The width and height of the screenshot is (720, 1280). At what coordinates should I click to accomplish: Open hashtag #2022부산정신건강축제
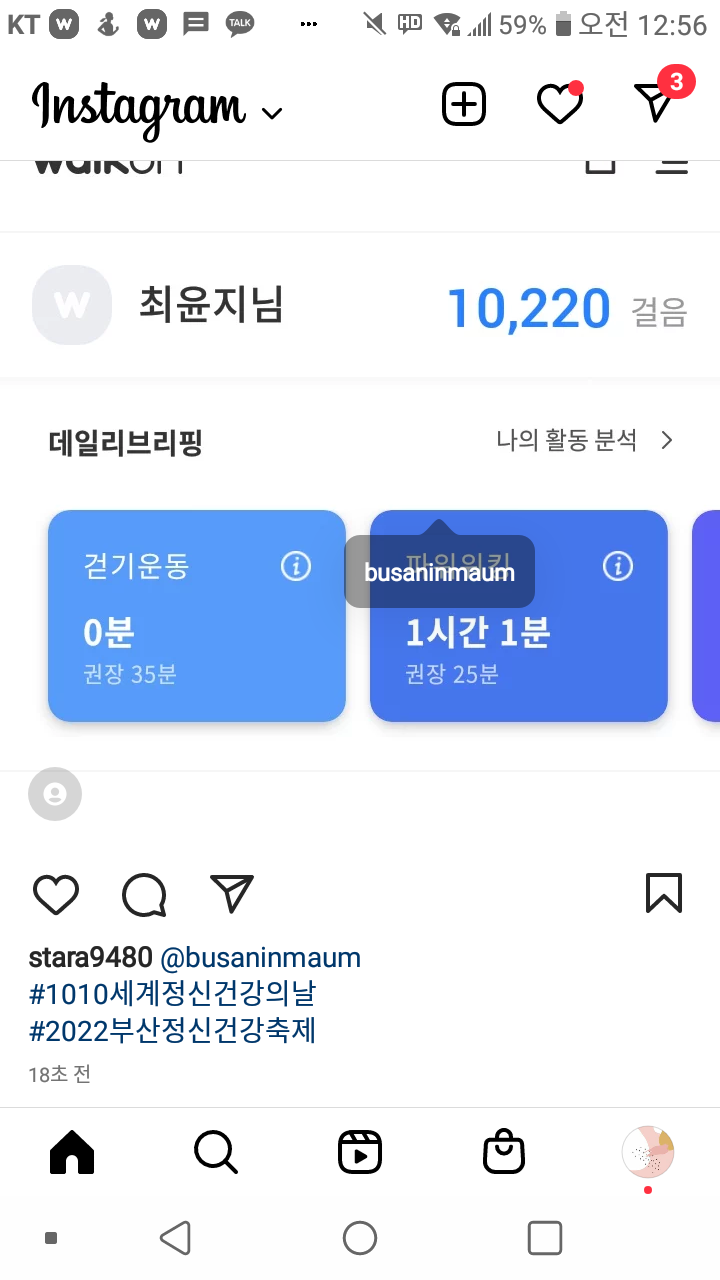tap(172, 1030)
